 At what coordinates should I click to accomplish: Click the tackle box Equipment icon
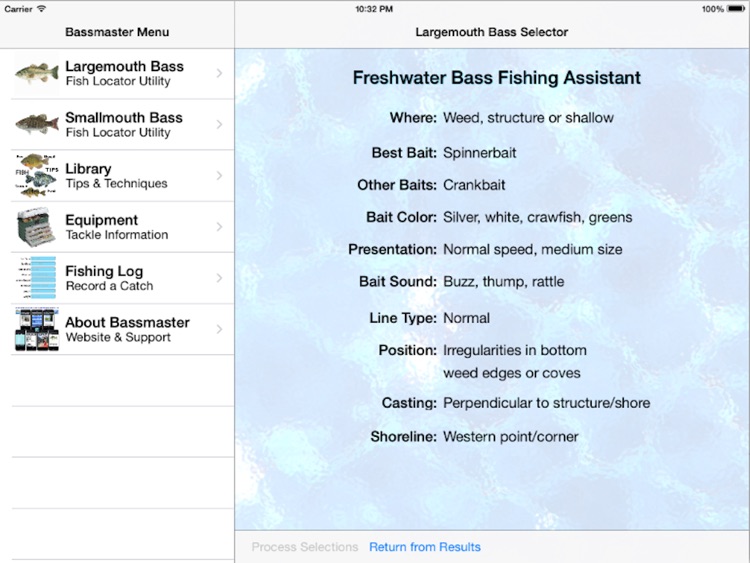pos(37,227)
